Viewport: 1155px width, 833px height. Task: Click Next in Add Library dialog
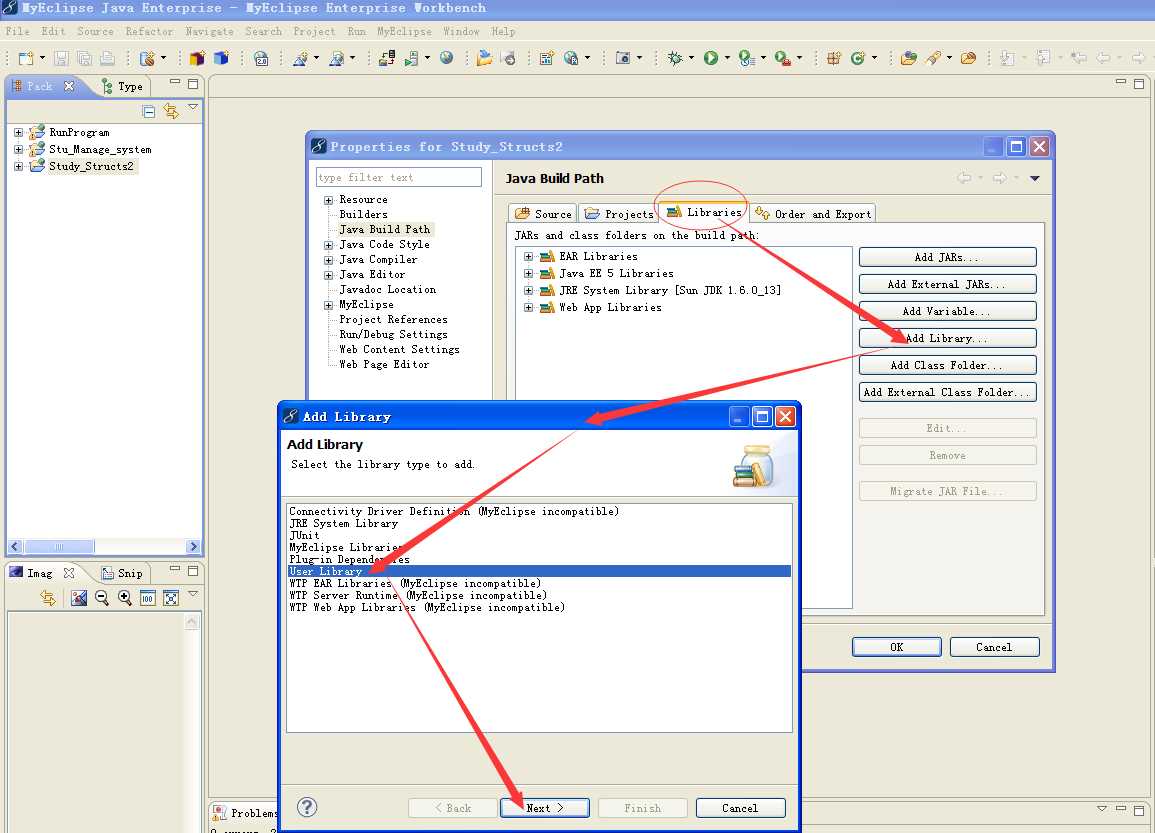coord(544,808)
